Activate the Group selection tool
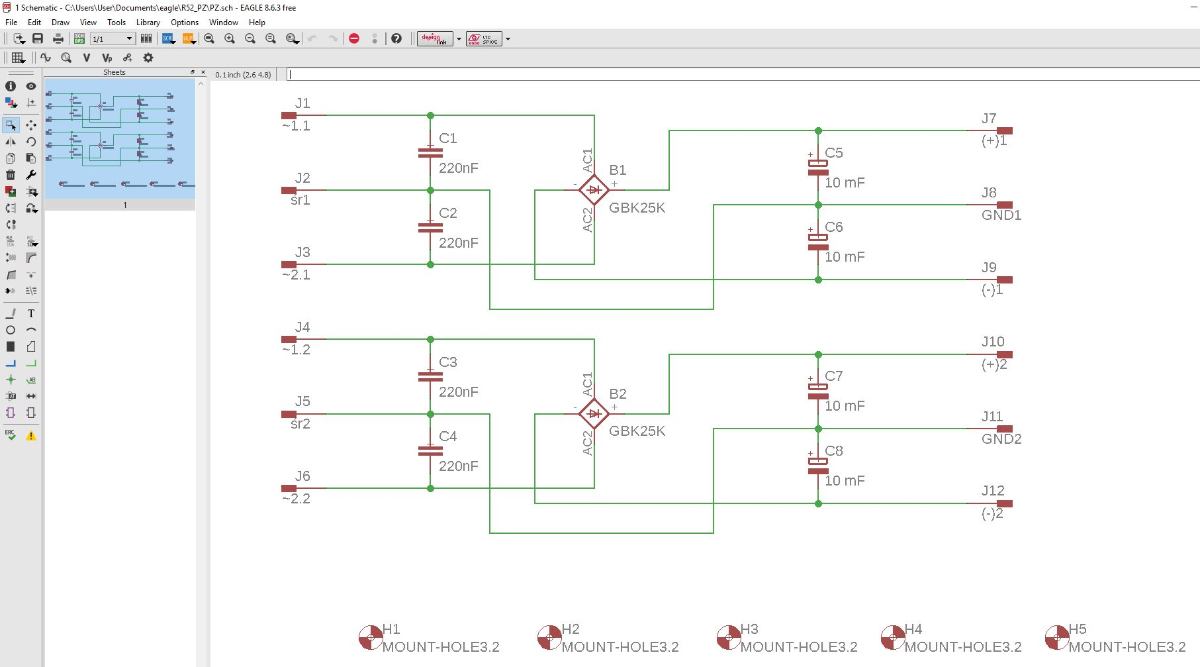 coord(11,125)
